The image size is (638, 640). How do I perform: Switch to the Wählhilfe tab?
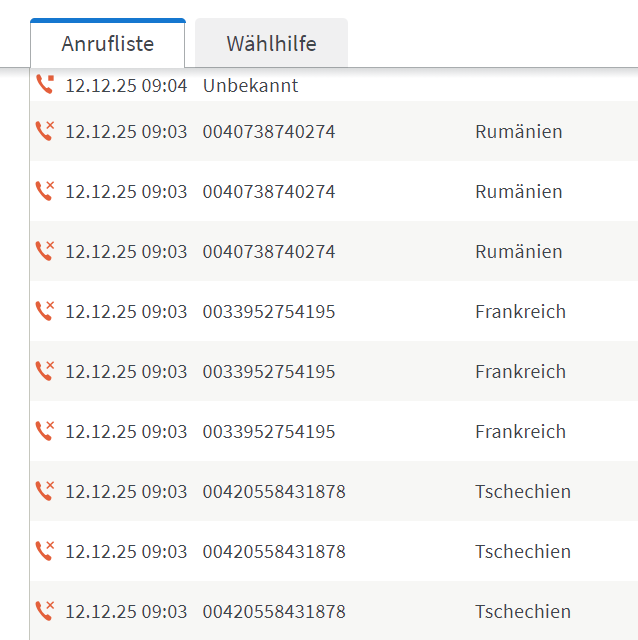[271, 44]
